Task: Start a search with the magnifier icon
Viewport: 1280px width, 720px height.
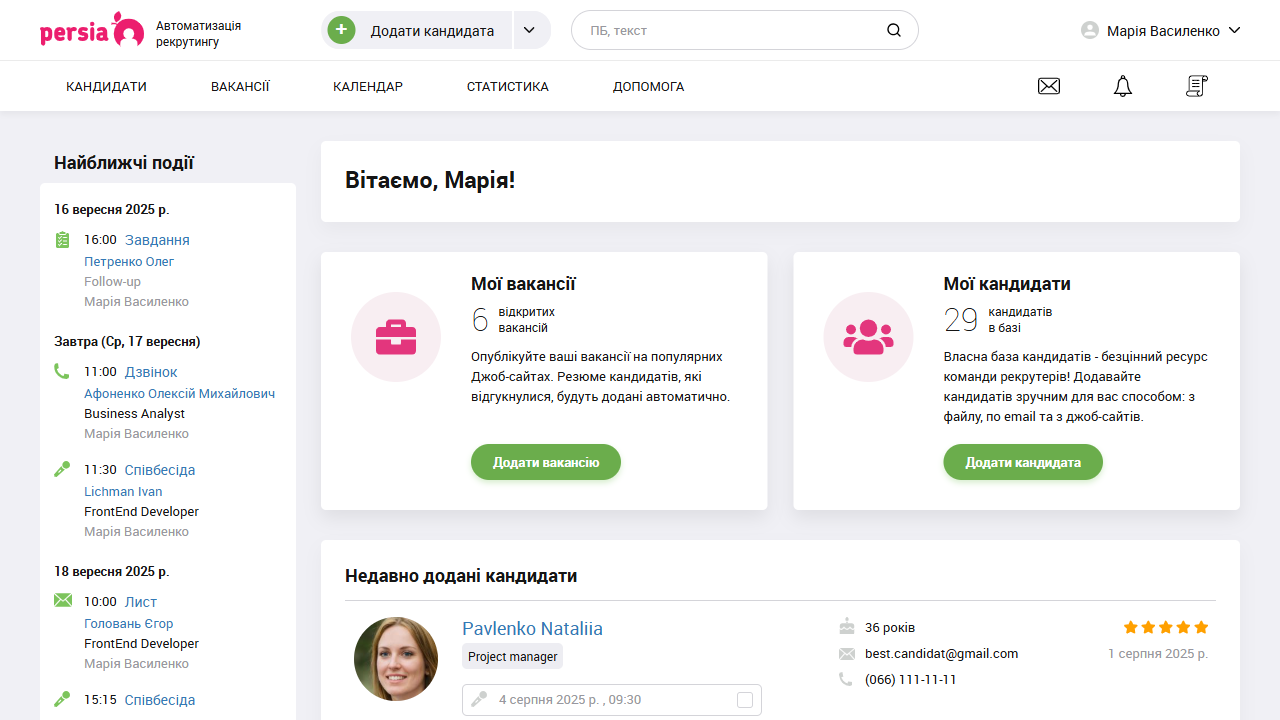Action: point(893,30)
